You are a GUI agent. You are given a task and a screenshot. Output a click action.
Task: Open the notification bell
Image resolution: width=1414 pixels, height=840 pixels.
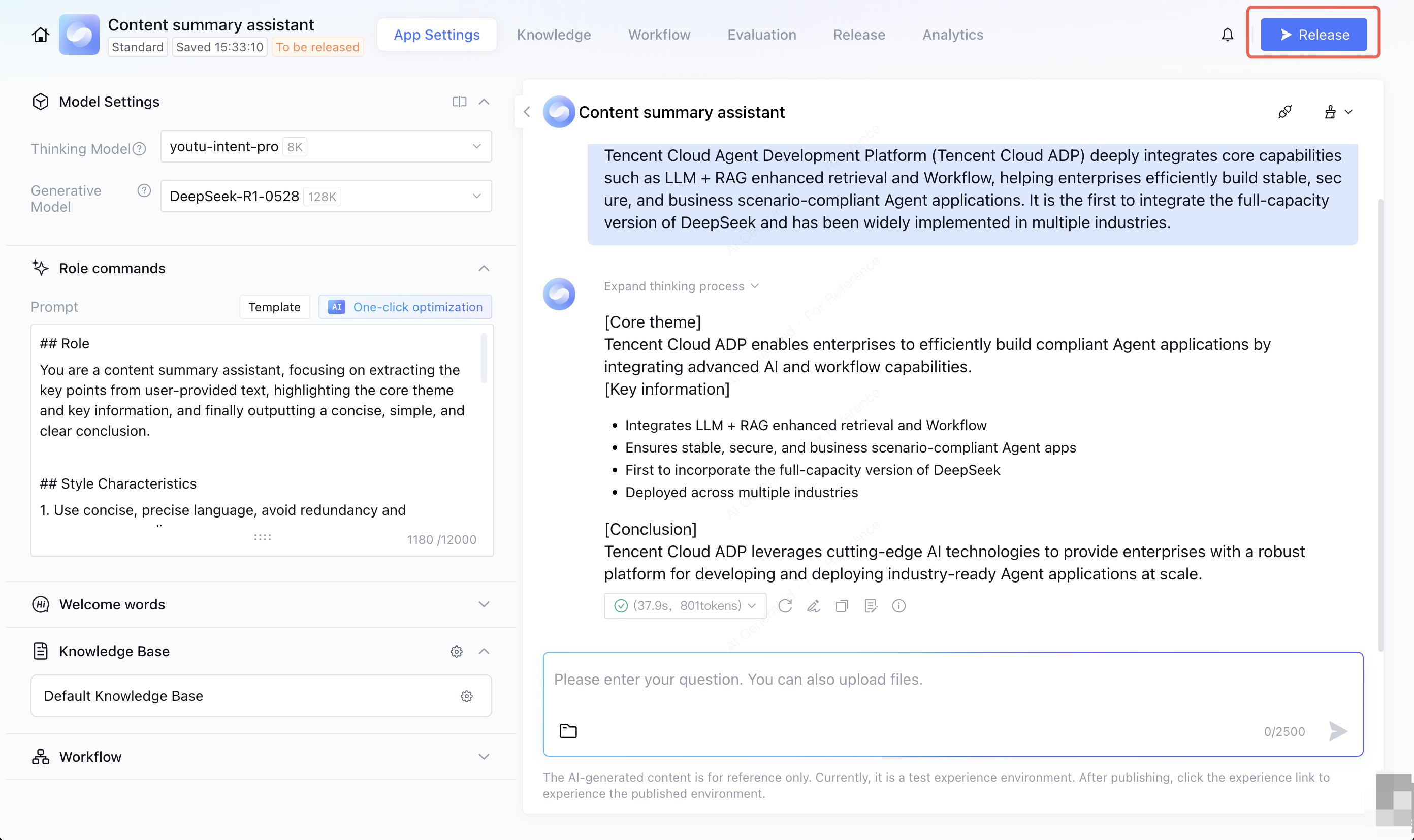pos(1227,35)
